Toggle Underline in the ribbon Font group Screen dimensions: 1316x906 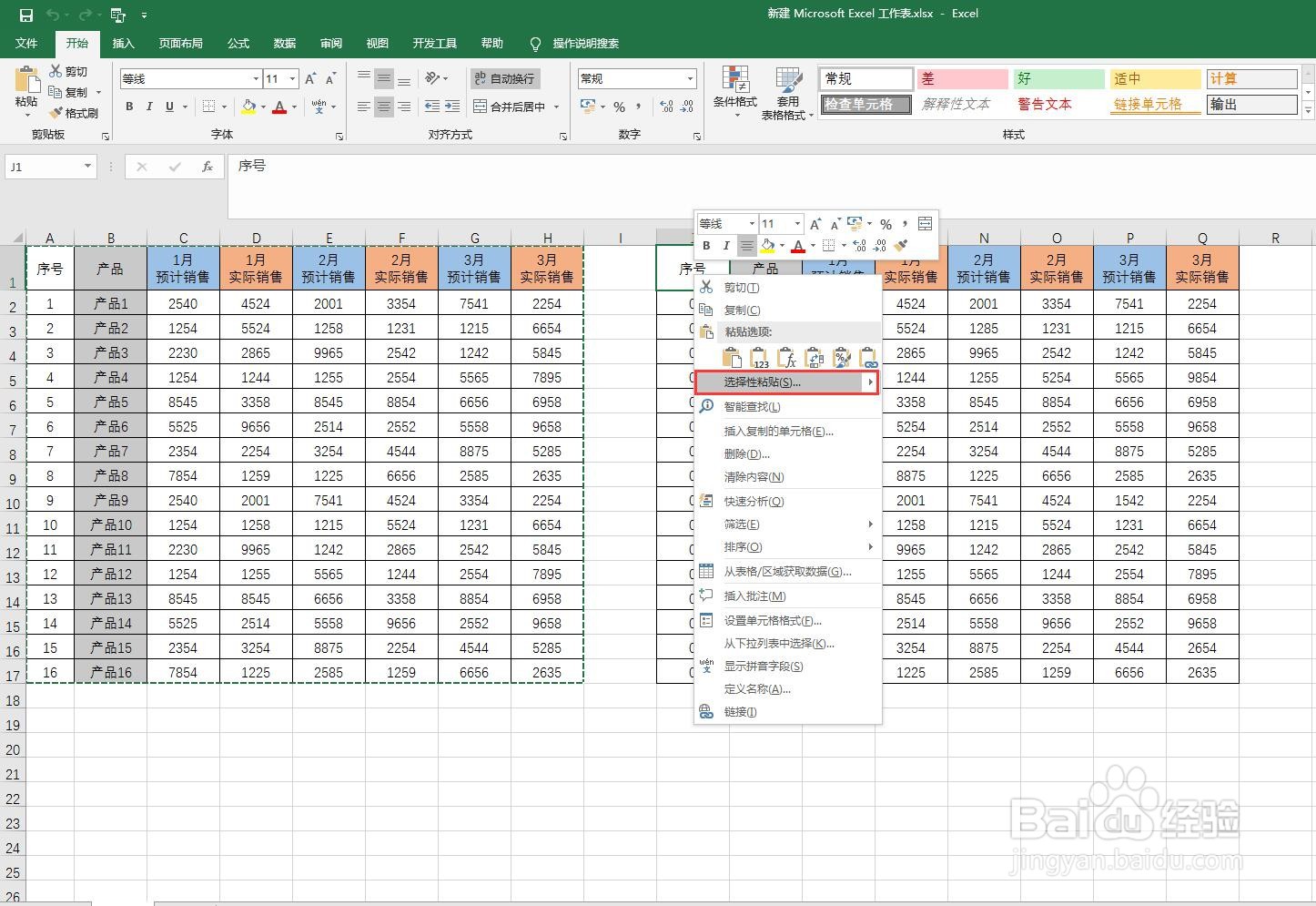pyautogui.click(x=169, y=107)
